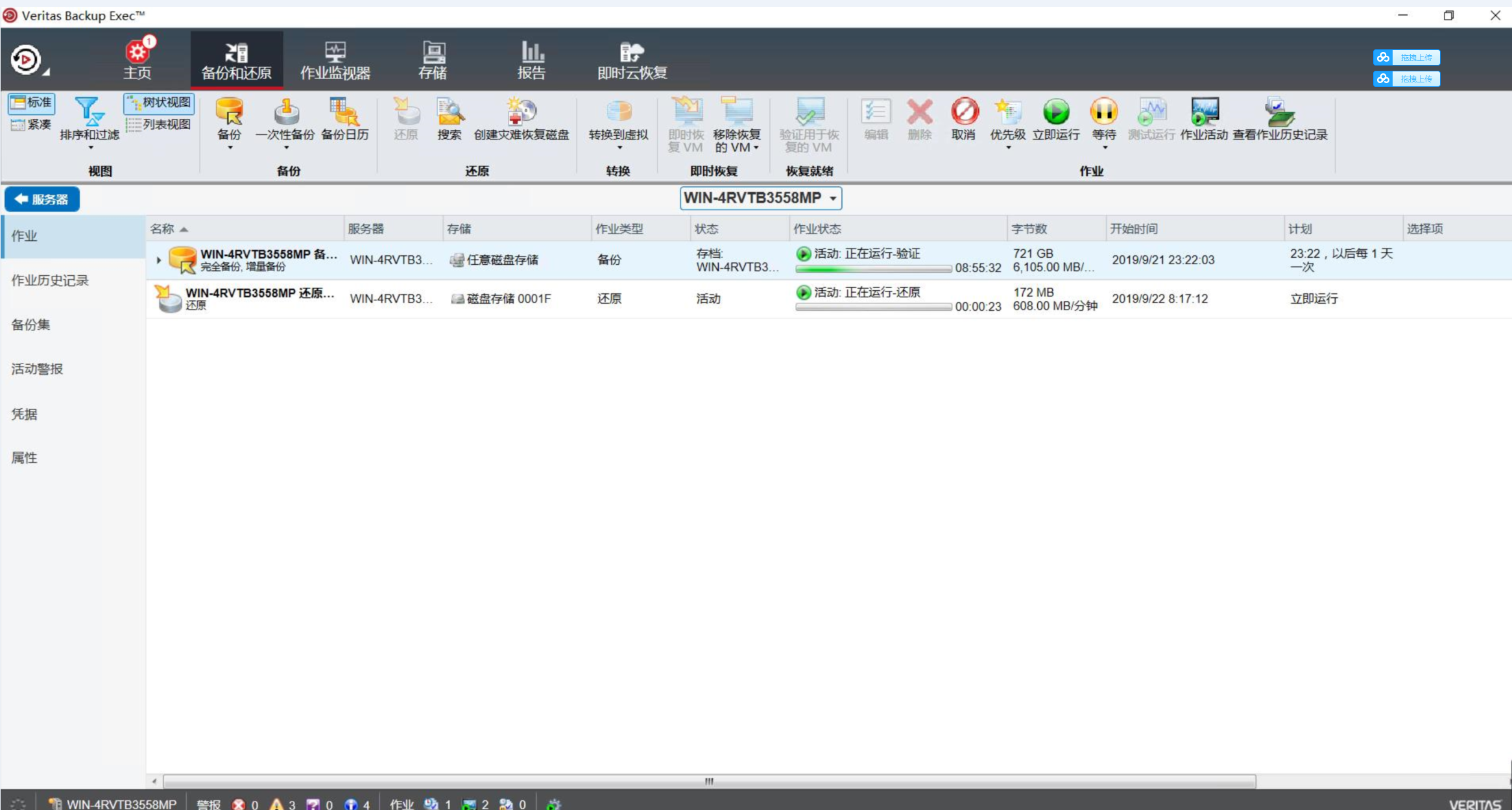Click the second 拖拽上传 cloud upload button
The width and height of the screenshot is (1512, 810).
pos(1407,79)
